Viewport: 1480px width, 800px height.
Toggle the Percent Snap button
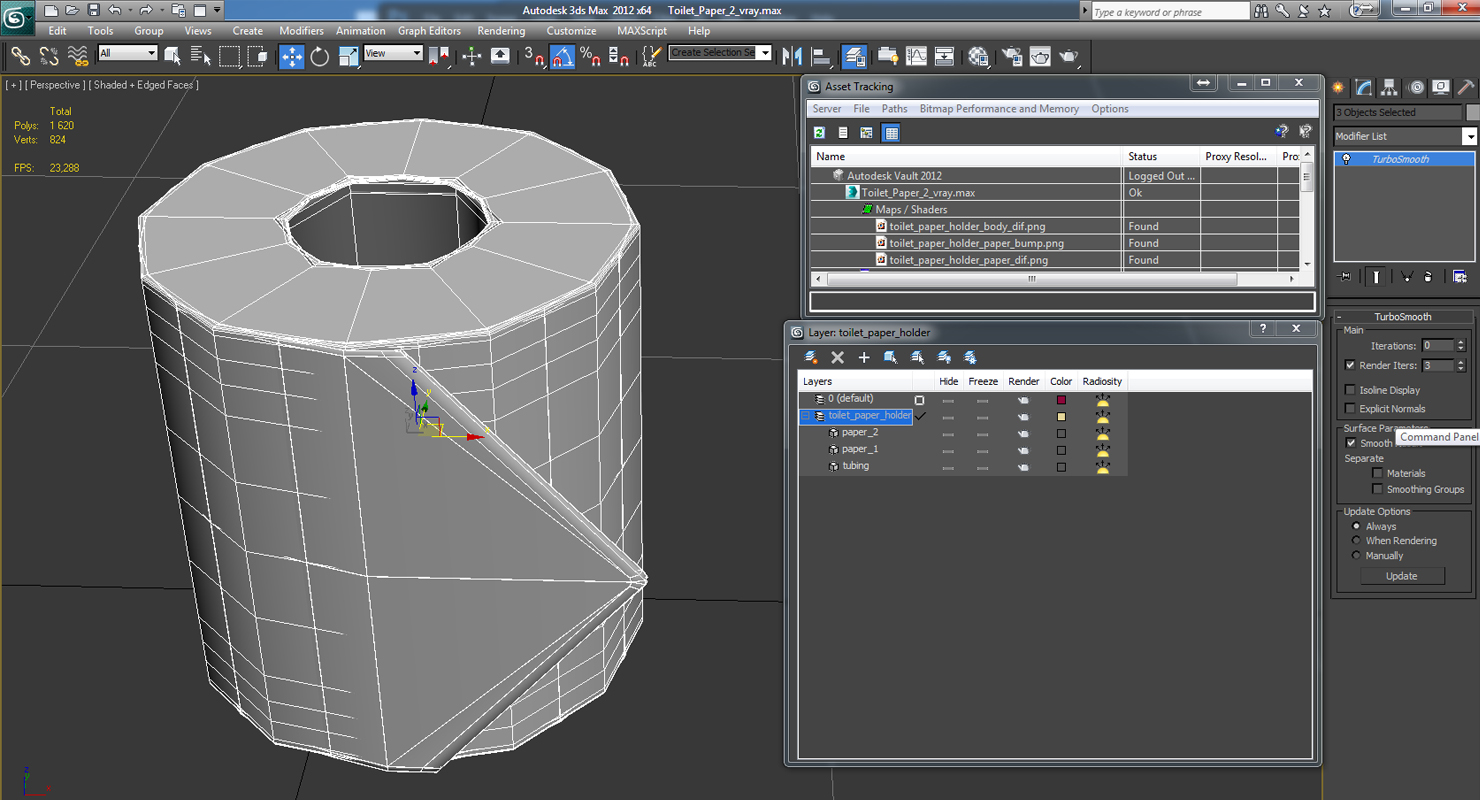[590, 56]
